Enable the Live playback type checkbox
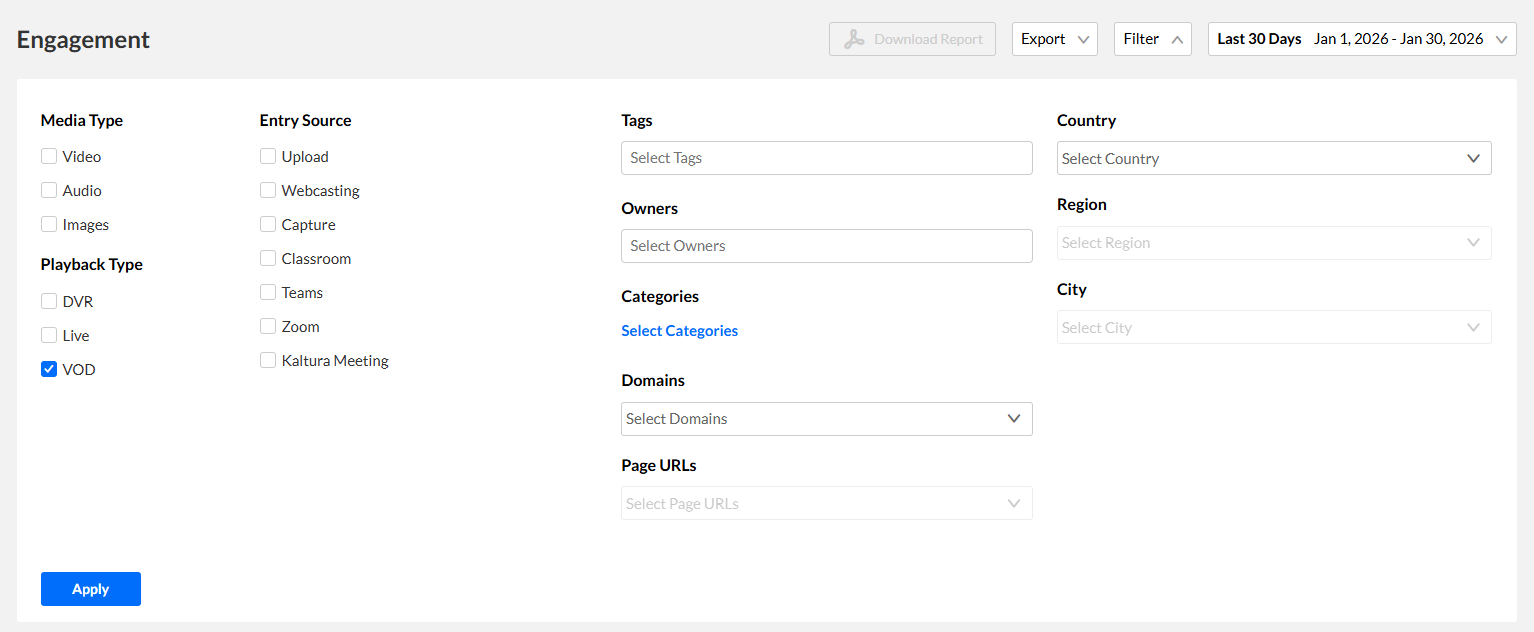Screen dimensions: 1534x632 point(49,335)
